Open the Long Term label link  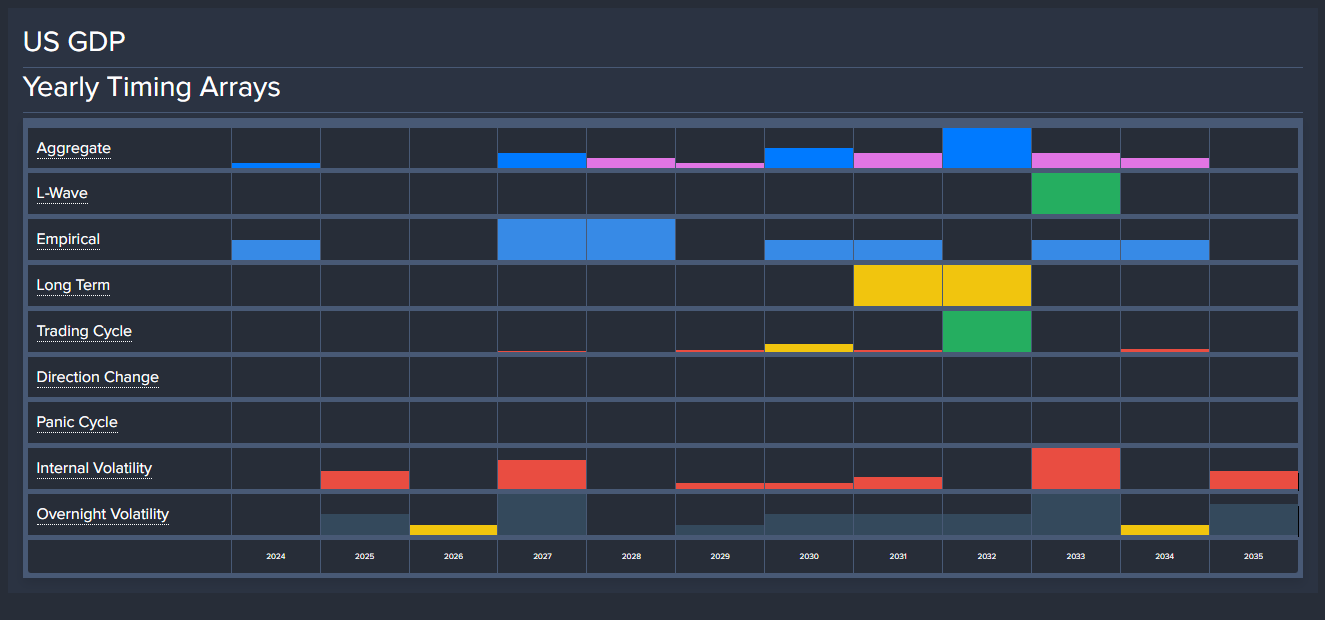73,286
